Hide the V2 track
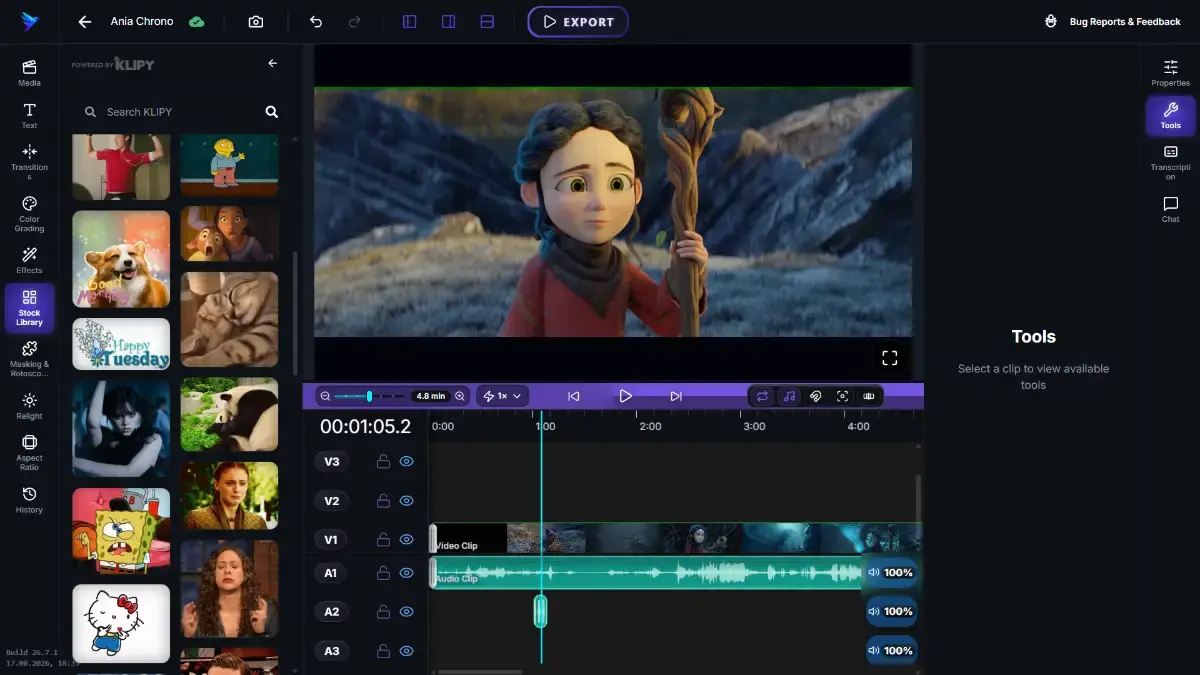The image size is (1200, 675). [406, 500]
